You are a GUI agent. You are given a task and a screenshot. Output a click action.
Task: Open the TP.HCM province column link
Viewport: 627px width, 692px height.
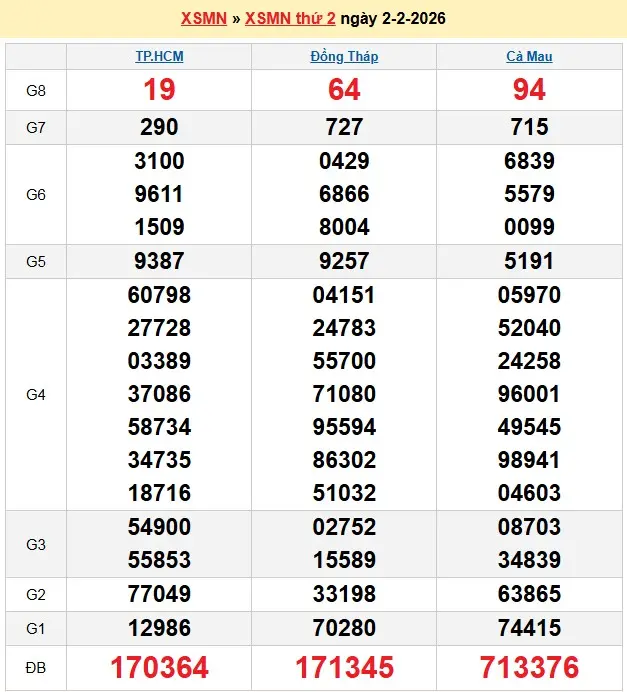[159, 57]
